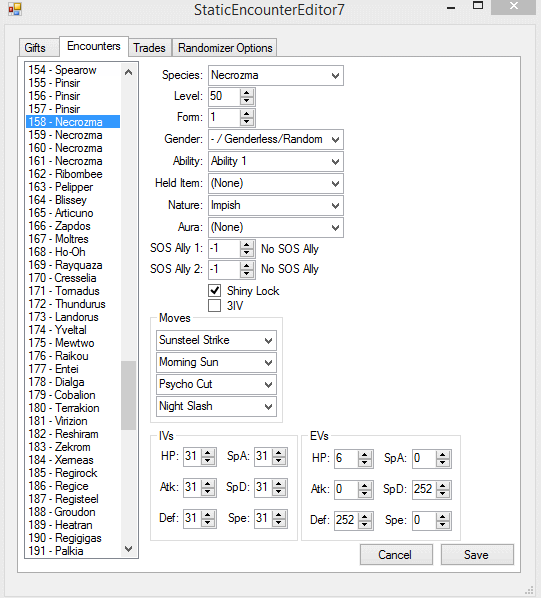
Task: Click the SOS Ally 2 spinner arrows
Action: (247, 270)
